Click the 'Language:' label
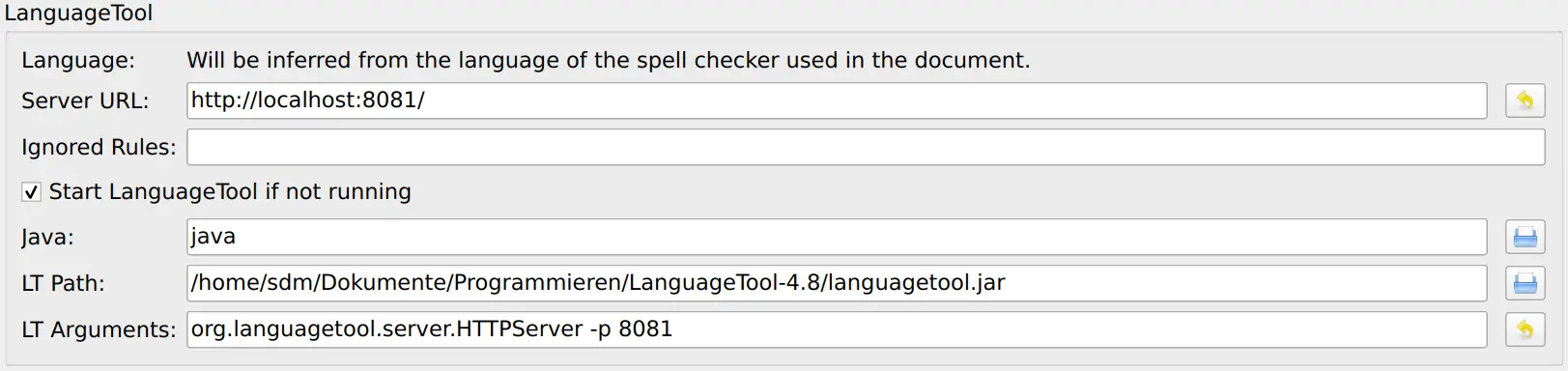 pyautogui.click(x=78, y=60)
